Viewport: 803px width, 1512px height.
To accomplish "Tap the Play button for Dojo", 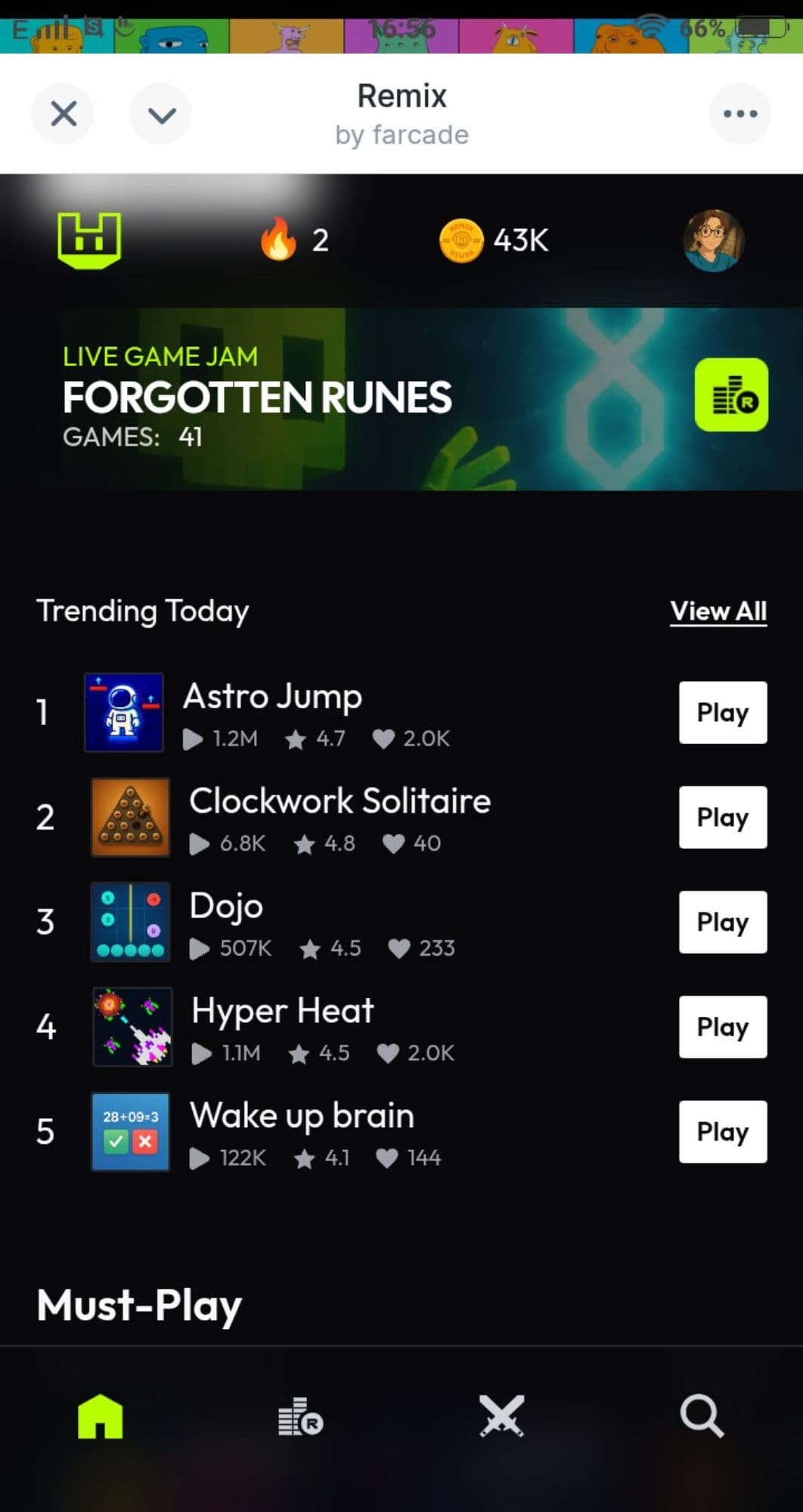I will (x=722, y=922).
